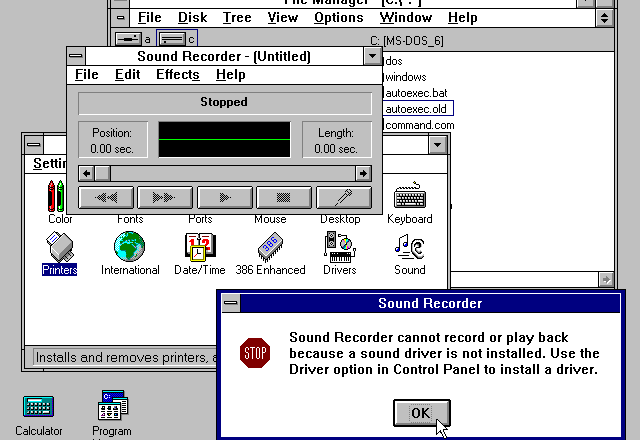Click the Ports label in Control Panel
Viewport: 640px width, 440px height.
pos(200,219)
